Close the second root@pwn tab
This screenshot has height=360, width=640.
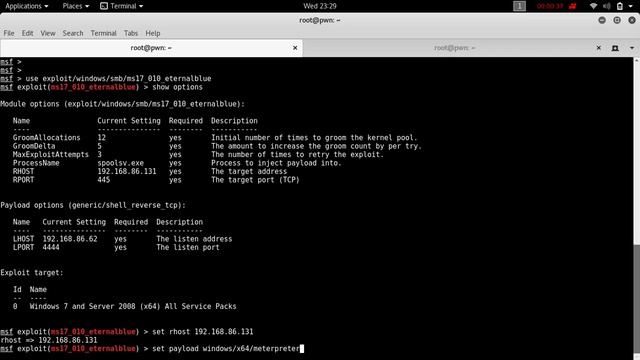pos(598,48)
